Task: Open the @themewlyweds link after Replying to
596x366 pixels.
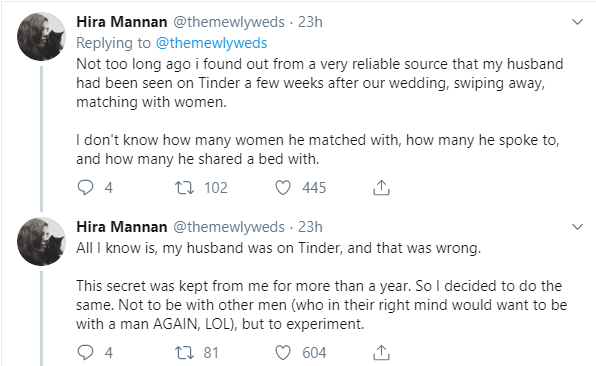Action: 211,43
